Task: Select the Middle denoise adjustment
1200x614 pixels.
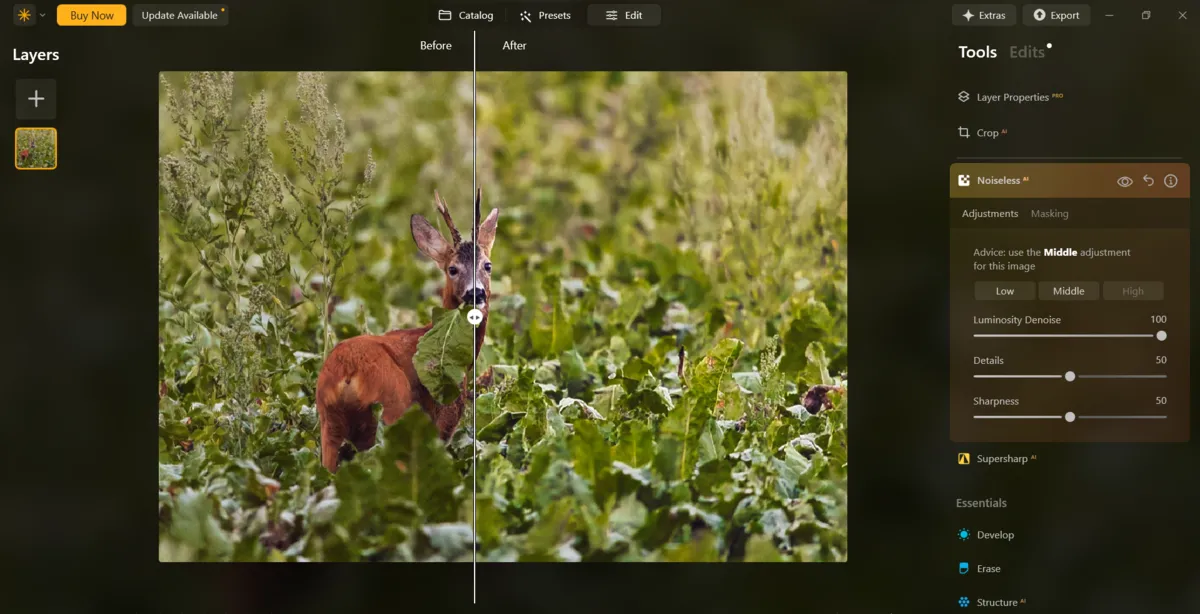Action: tap(1068, 290)
